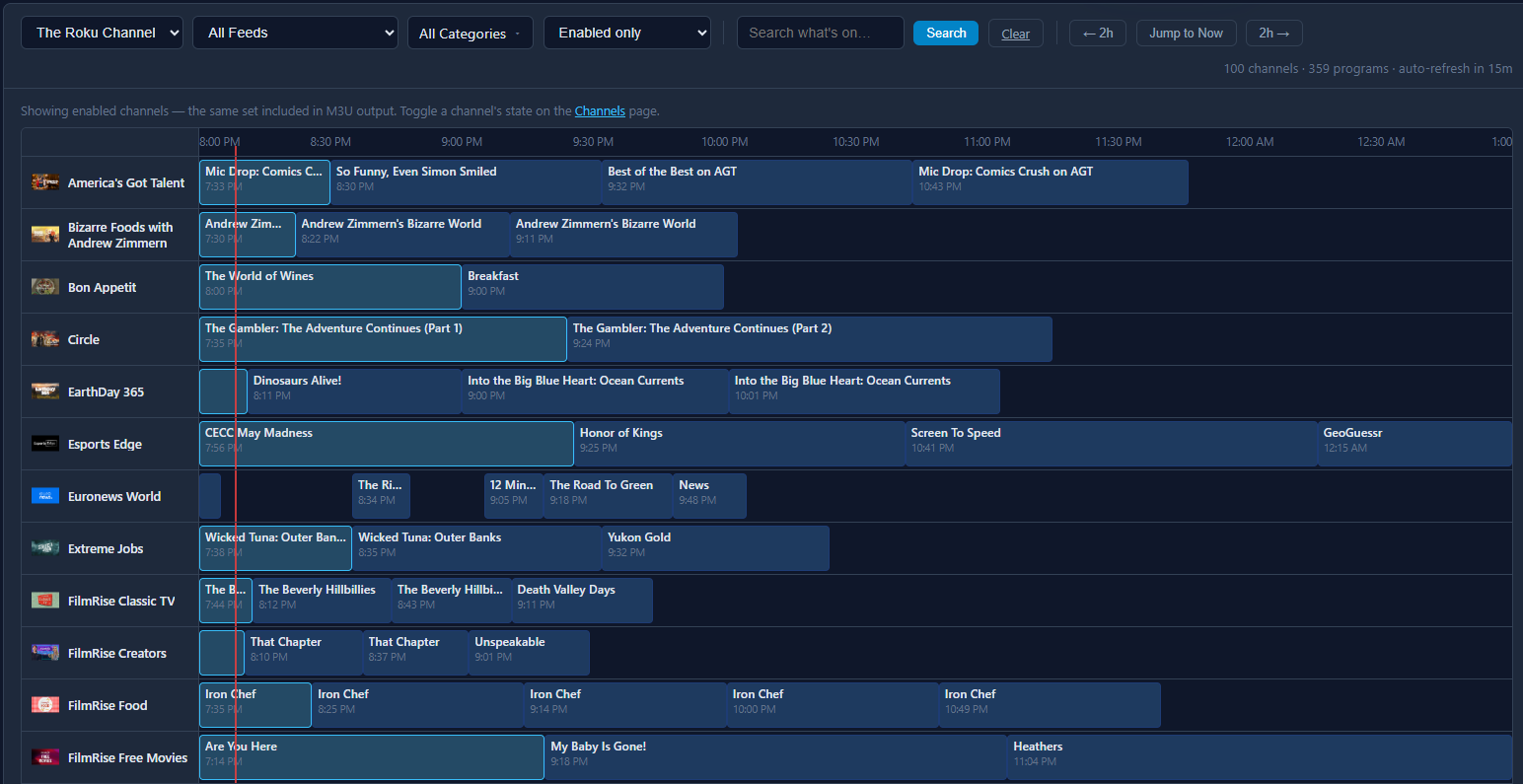
Task: Open Death Valley Days program
Action: click(582, 601)
